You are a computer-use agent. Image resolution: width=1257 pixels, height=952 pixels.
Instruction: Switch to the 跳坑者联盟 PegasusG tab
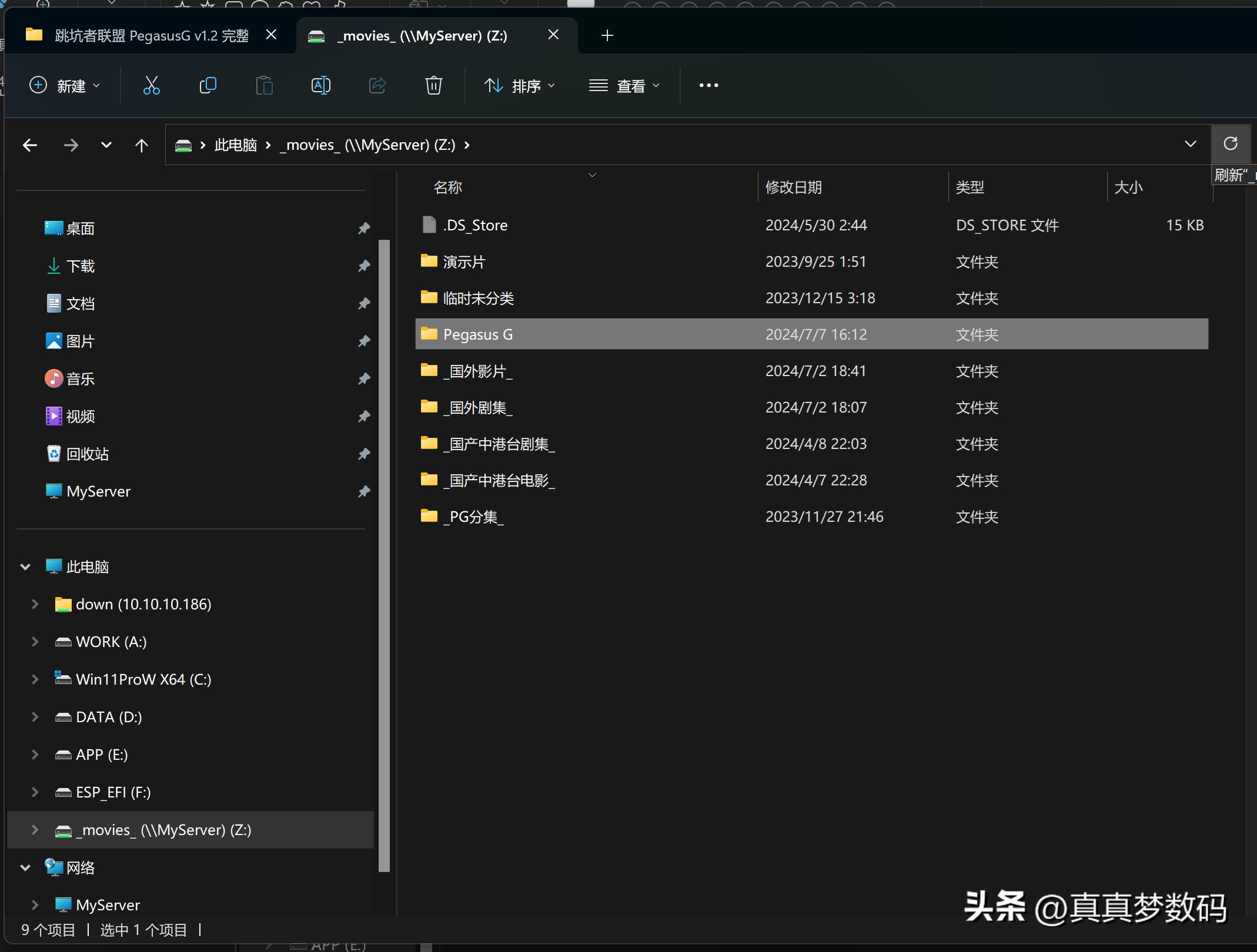[152, 36]
